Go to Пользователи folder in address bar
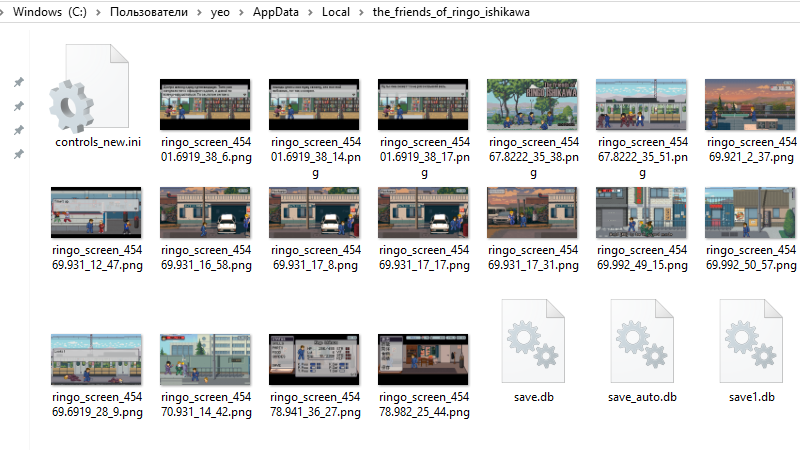Screen dimensions: 800x450 pos(148,12)
